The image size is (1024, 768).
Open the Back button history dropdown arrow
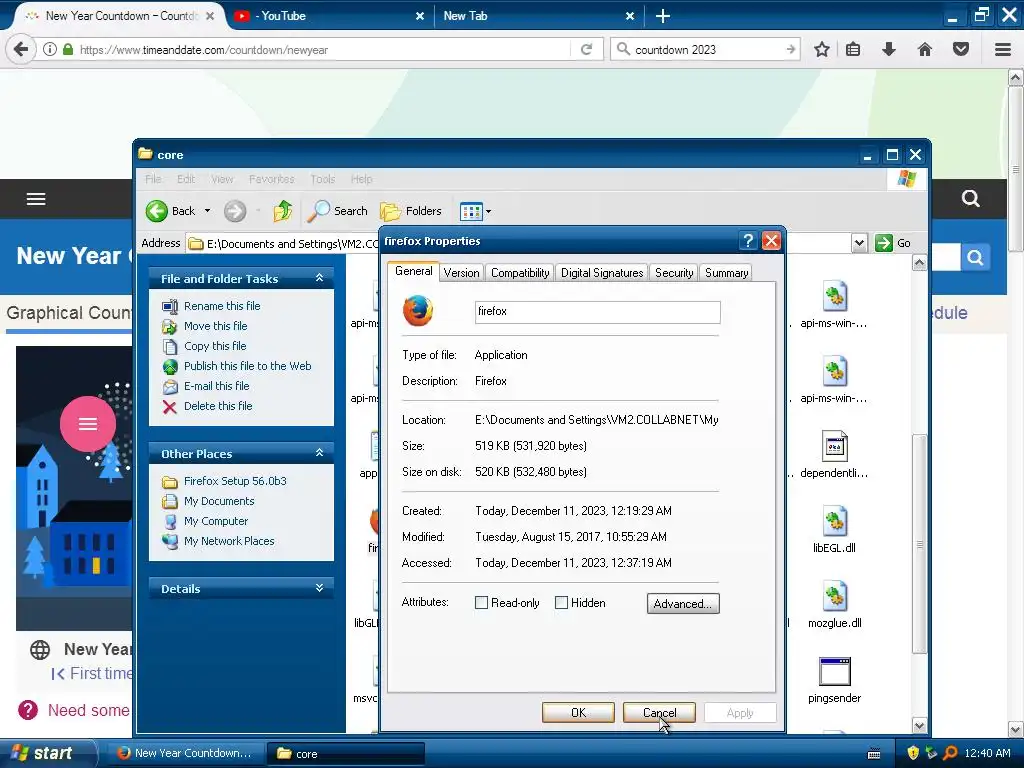pyautogui.click(x=207, y=211)
